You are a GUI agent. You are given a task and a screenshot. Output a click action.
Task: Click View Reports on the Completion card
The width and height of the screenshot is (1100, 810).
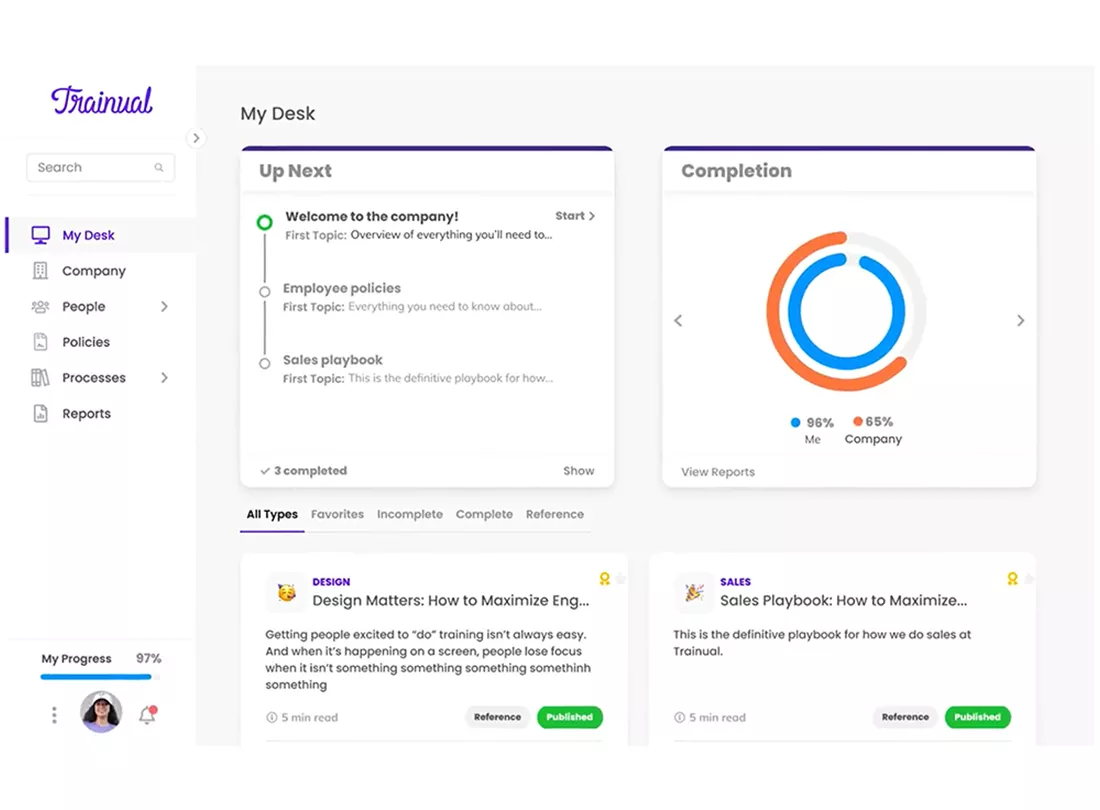[x=717, y=471]
